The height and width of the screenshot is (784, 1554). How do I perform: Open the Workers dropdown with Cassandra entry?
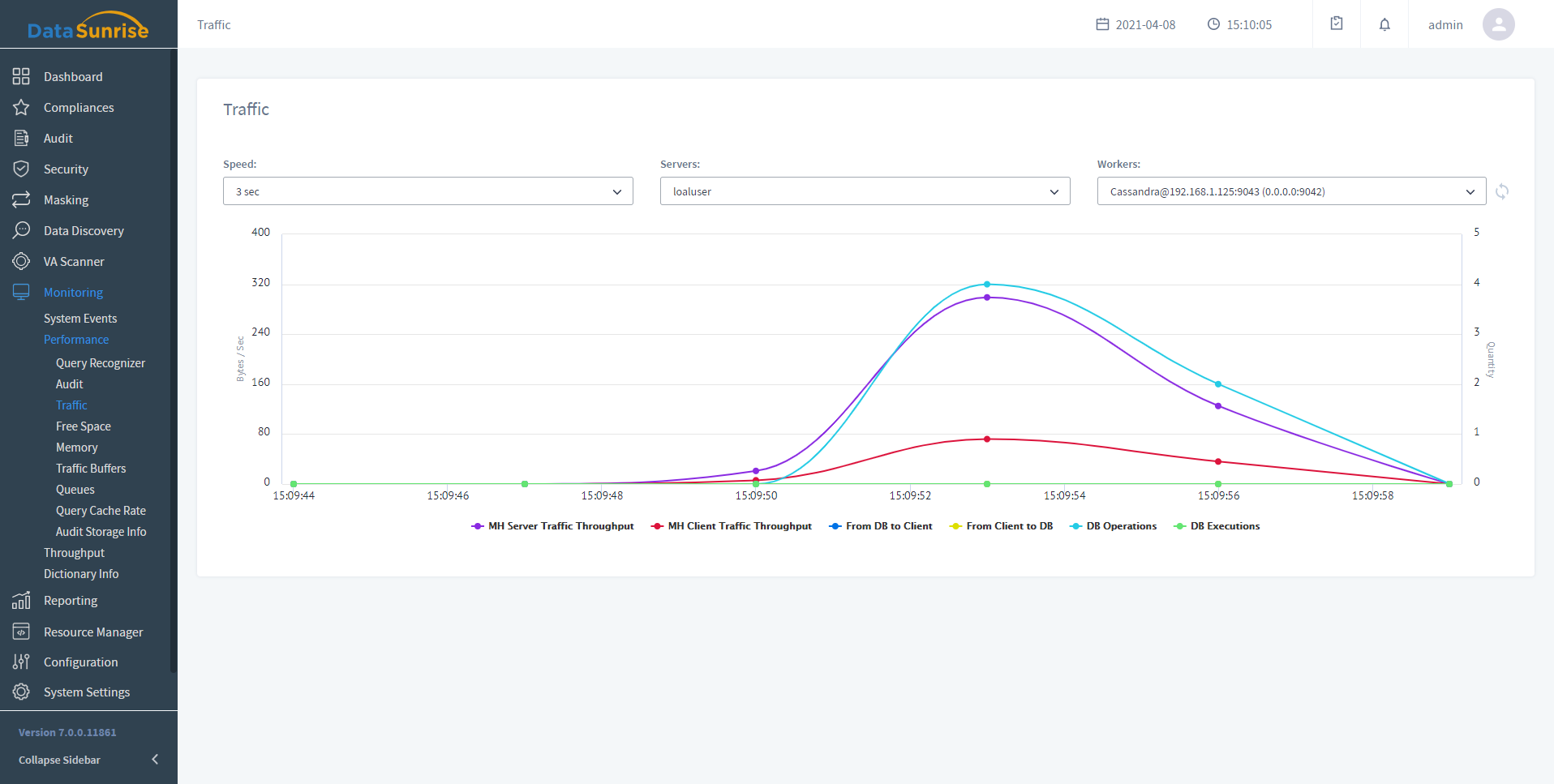1291,192
